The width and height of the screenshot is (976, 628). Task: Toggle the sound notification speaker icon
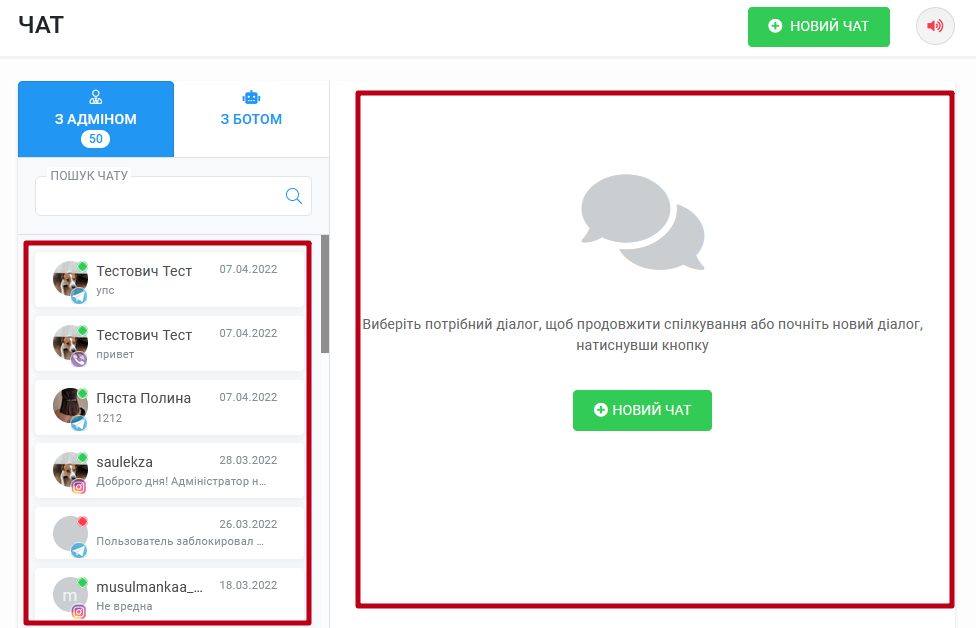click(x=935, y=26)
